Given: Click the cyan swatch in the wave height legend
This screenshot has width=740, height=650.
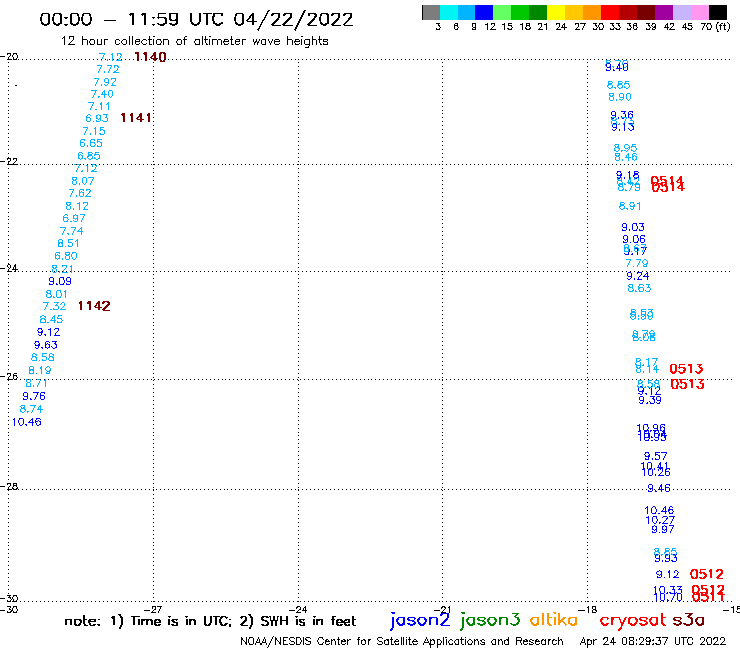Looking at the screenshot, I should pos(448,12).
